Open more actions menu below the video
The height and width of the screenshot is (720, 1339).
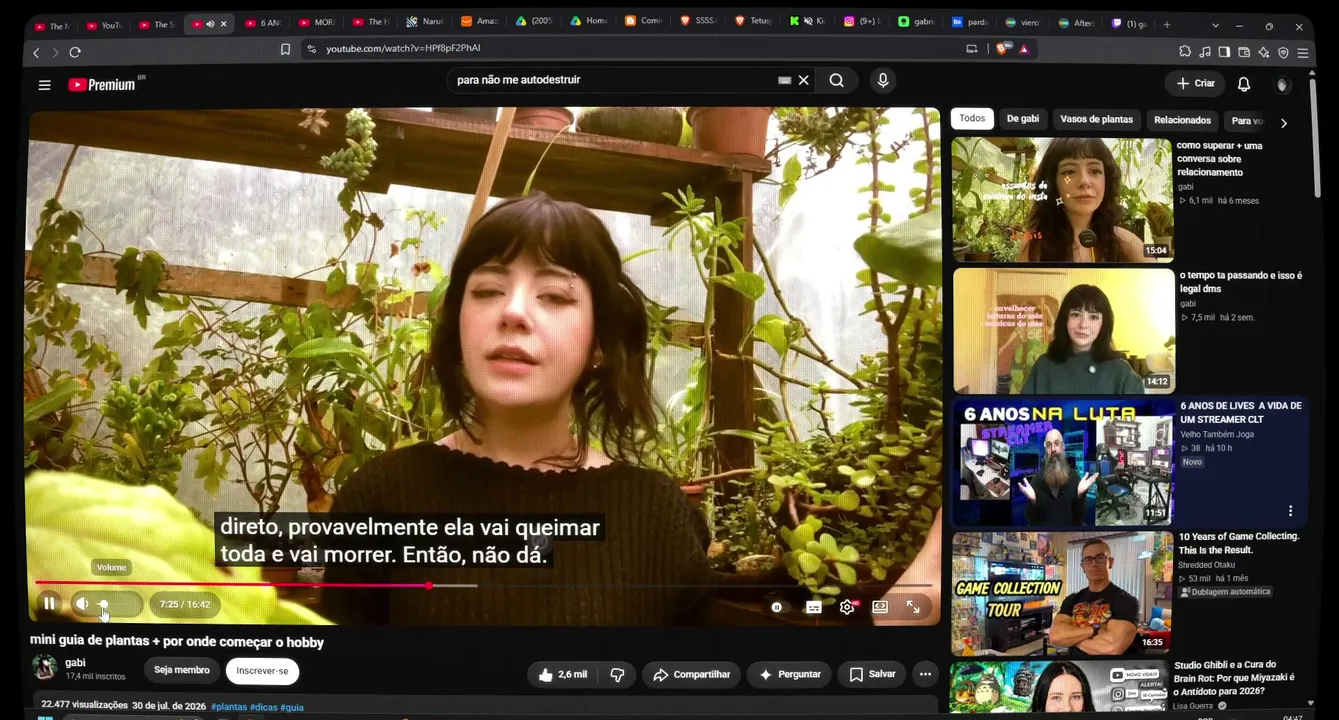(925, 675)
